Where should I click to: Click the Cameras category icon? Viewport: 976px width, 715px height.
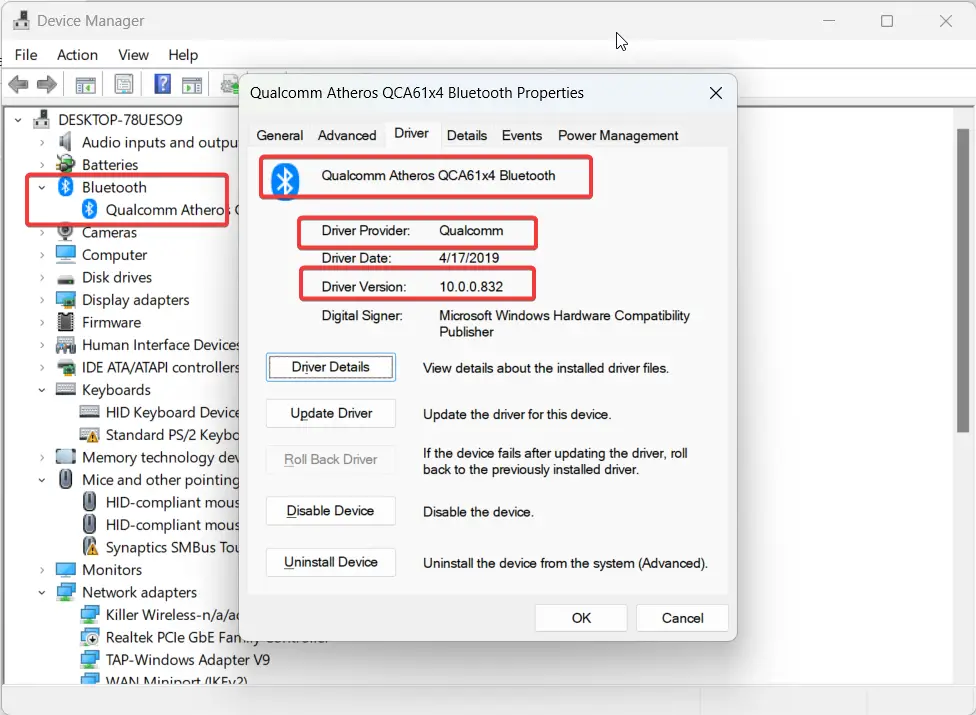65,232
